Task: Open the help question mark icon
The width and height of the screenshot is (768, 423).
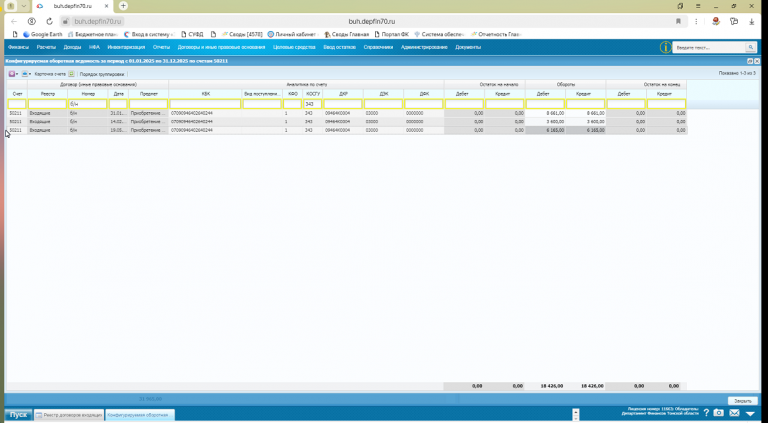Action: (x=706, y=413)
